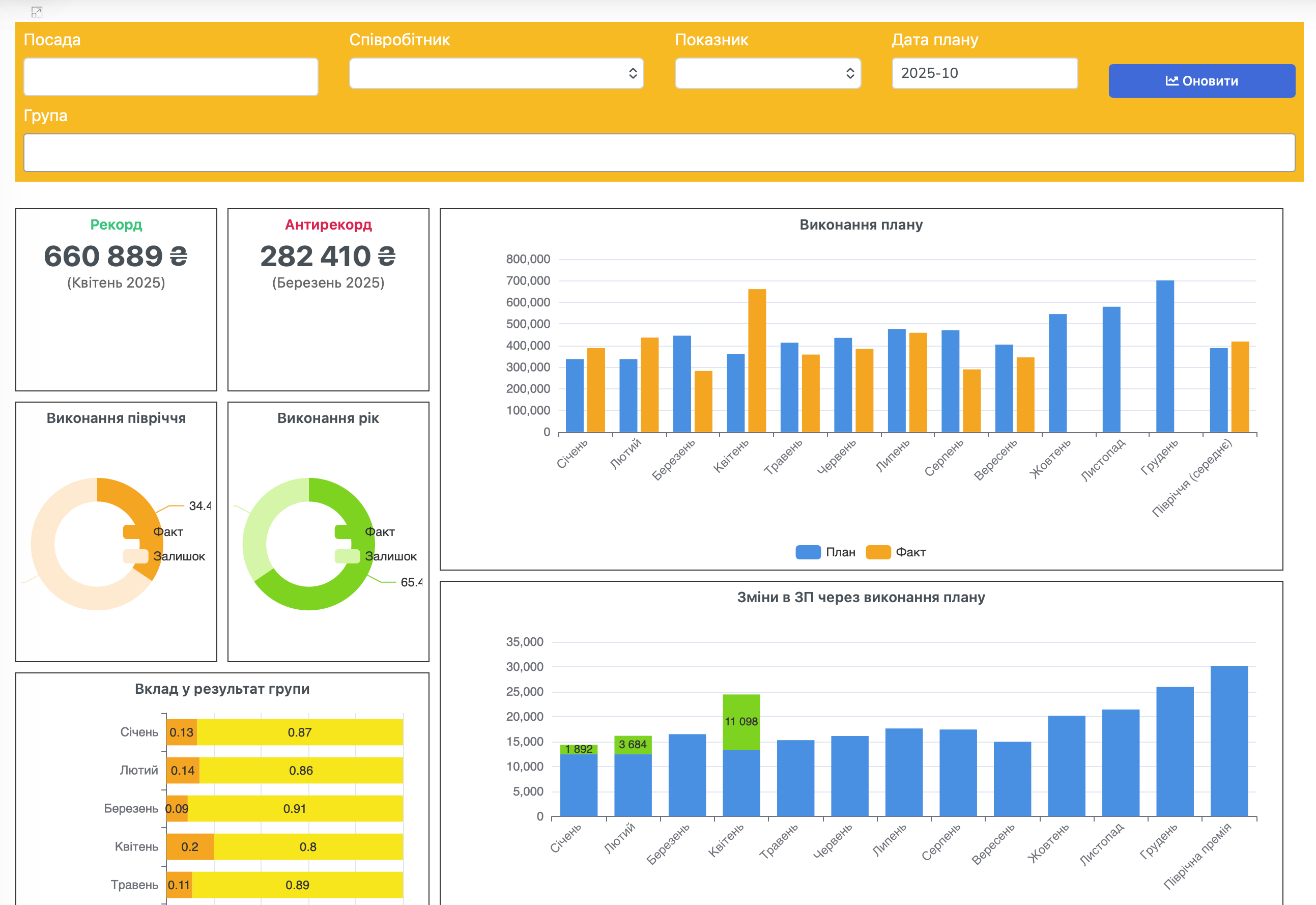Toggle the План legend swatch
1316x905 pixels.
click(808, 552)
